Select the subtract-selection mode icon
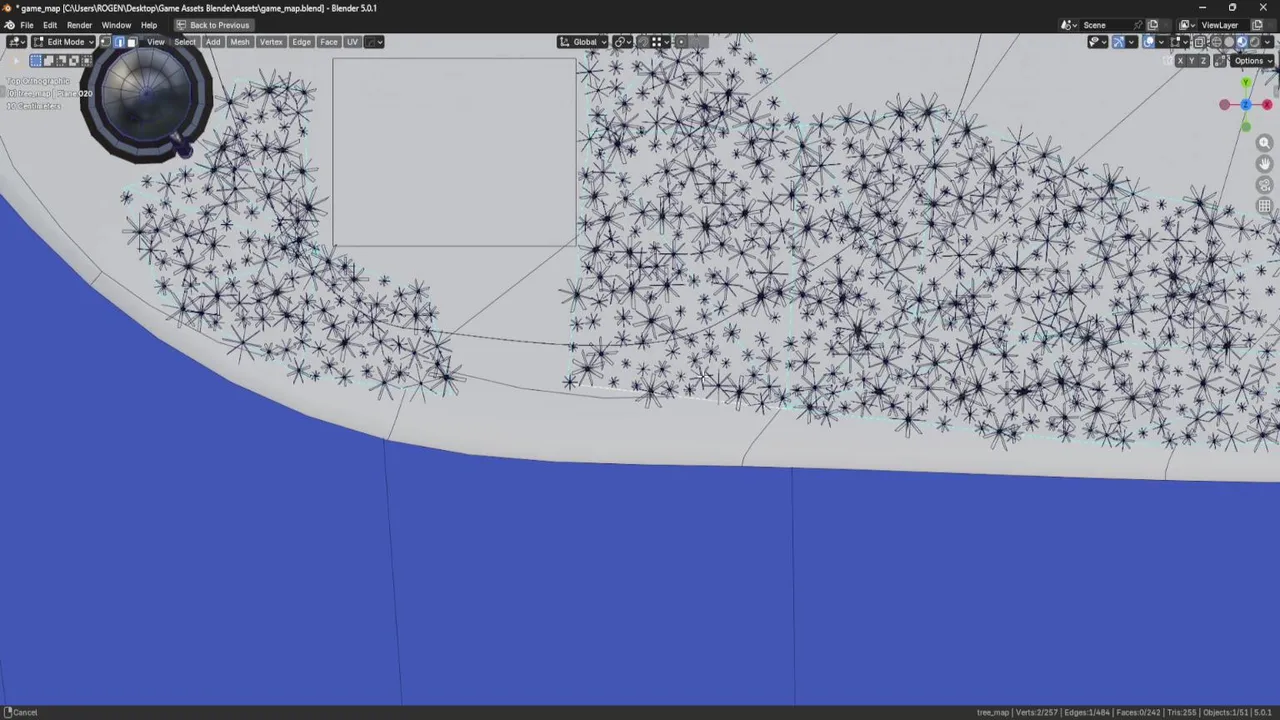1280x720 pixels. 61,61
